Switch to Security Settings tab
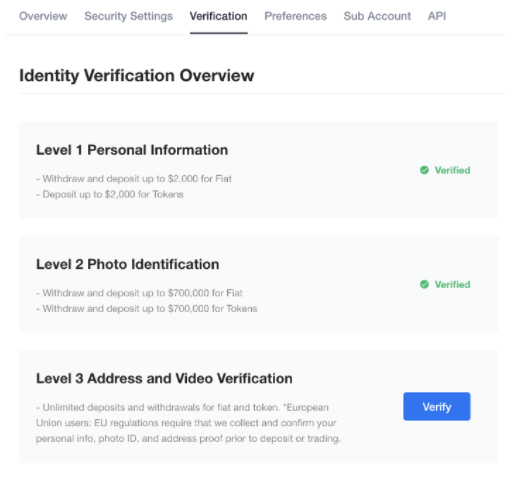513x484 pixels. click(x=128, y=16)
